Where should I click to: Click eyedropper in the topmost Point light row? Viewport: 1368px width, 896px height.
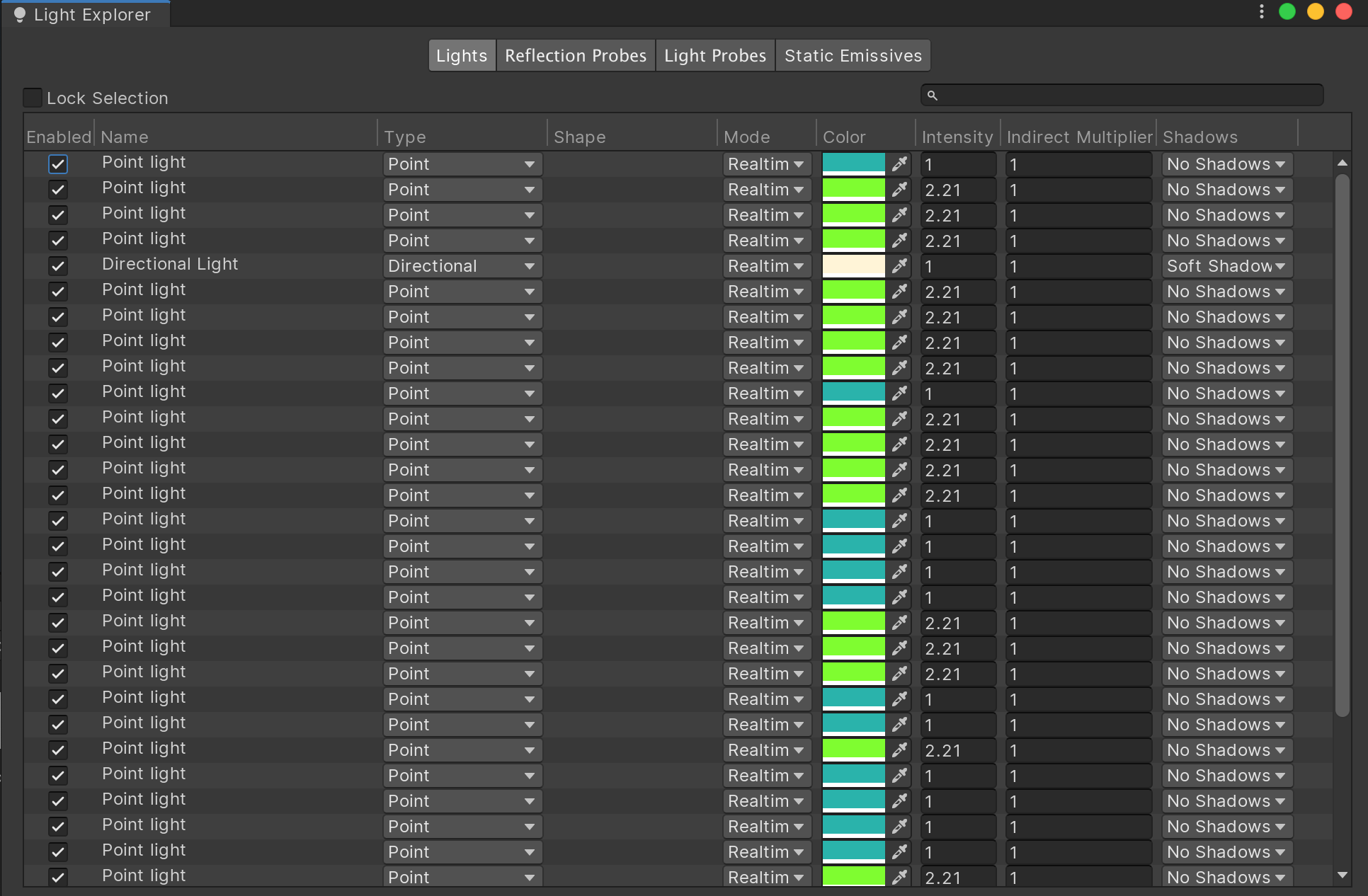[899, 164]
